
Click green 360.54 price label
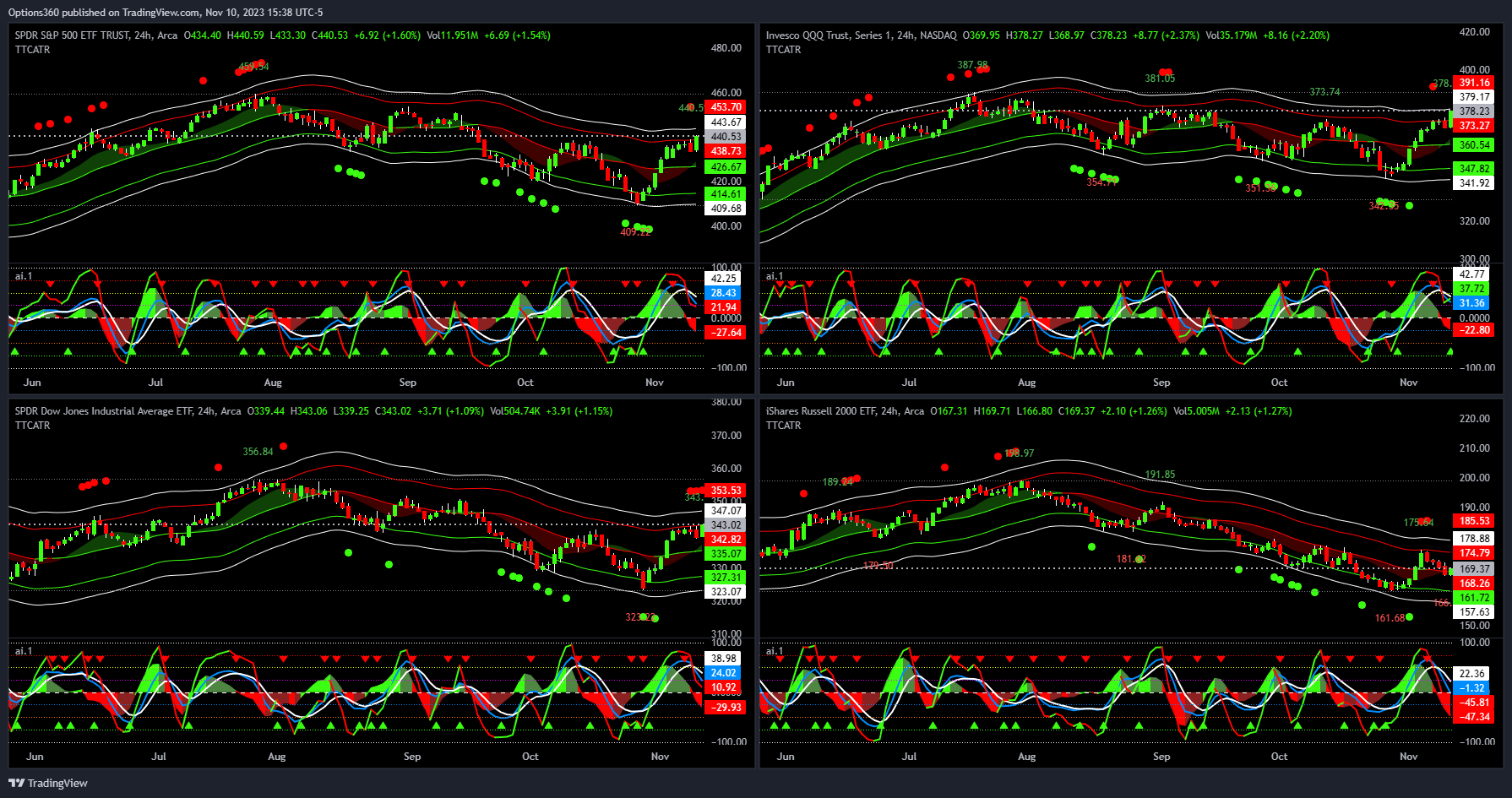[1475, 145]
